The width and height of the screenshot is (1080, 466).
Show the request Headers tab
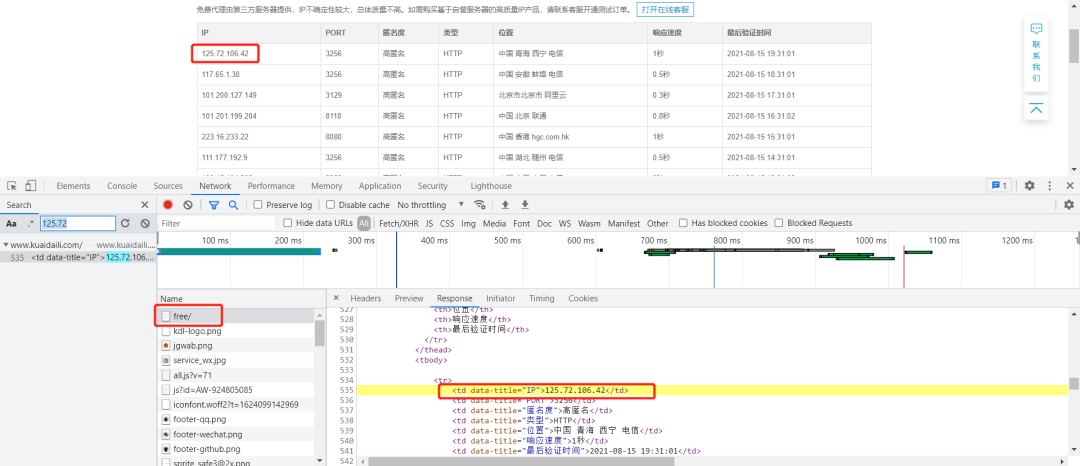[366, 299]
